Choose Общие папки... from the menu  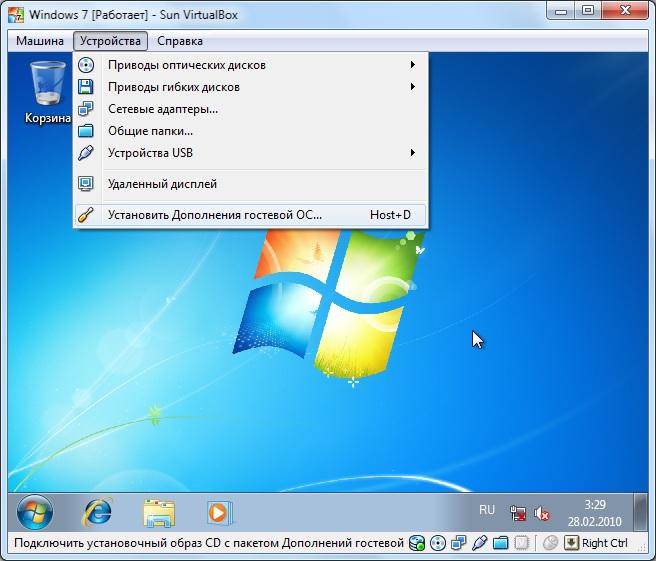150,131
